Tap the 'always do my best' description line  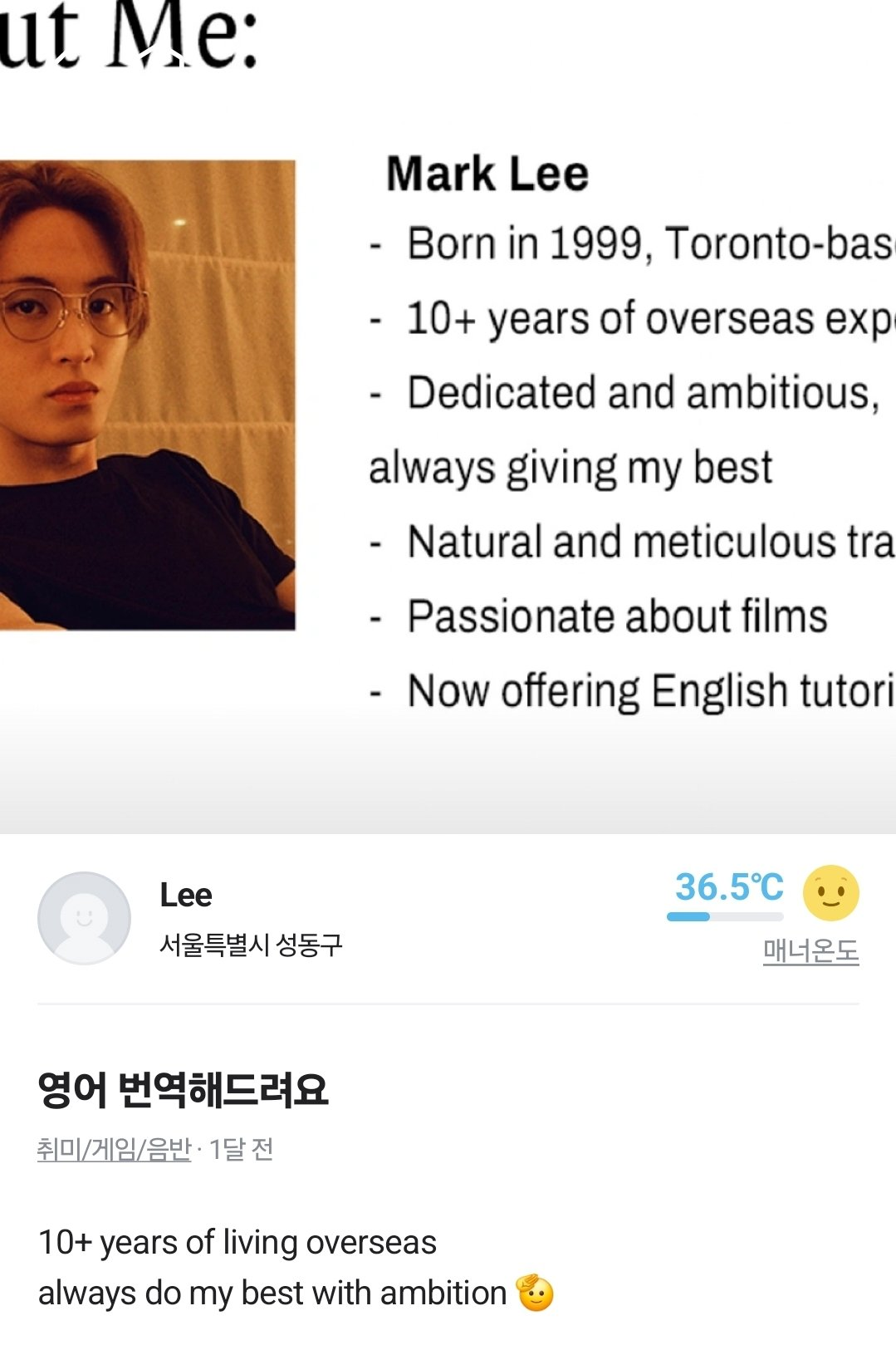point(272,1294)
